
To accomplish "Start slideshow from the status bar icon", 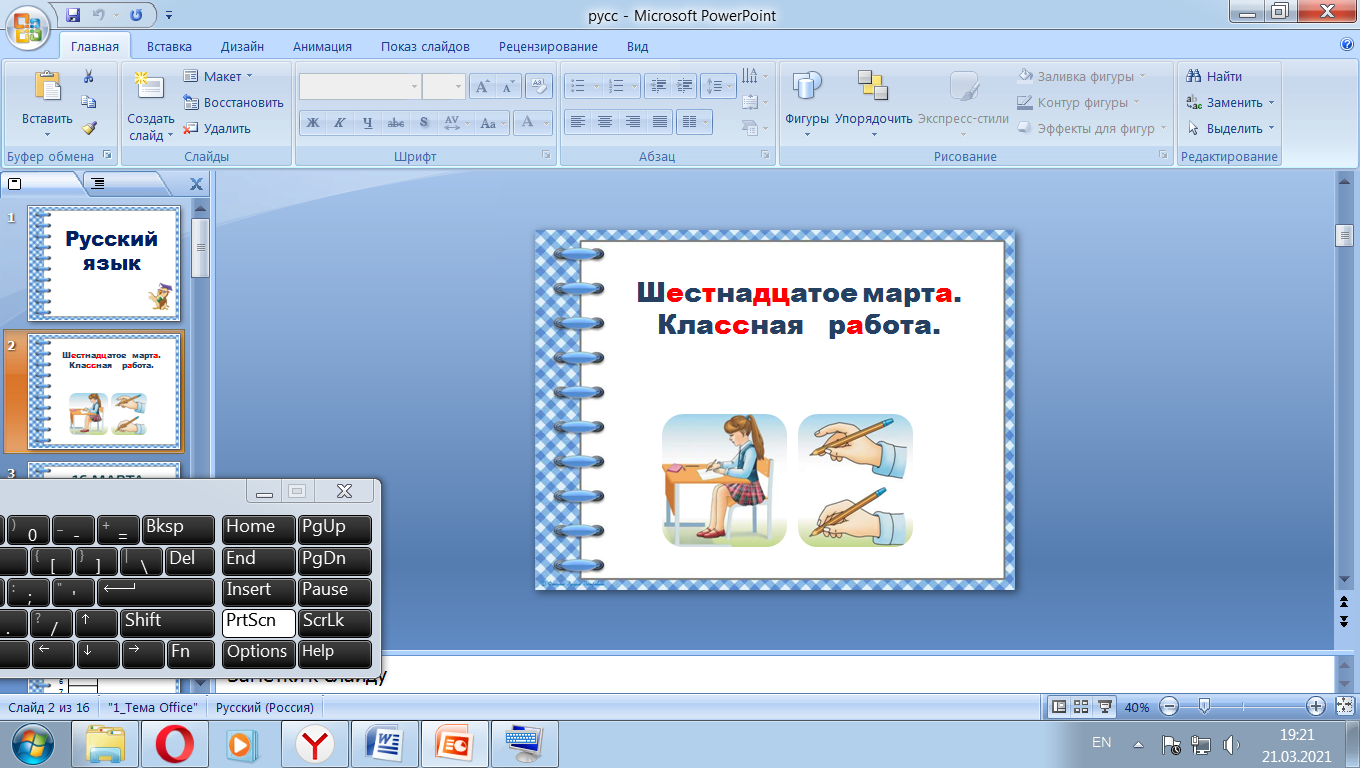I will point(1105,707).
